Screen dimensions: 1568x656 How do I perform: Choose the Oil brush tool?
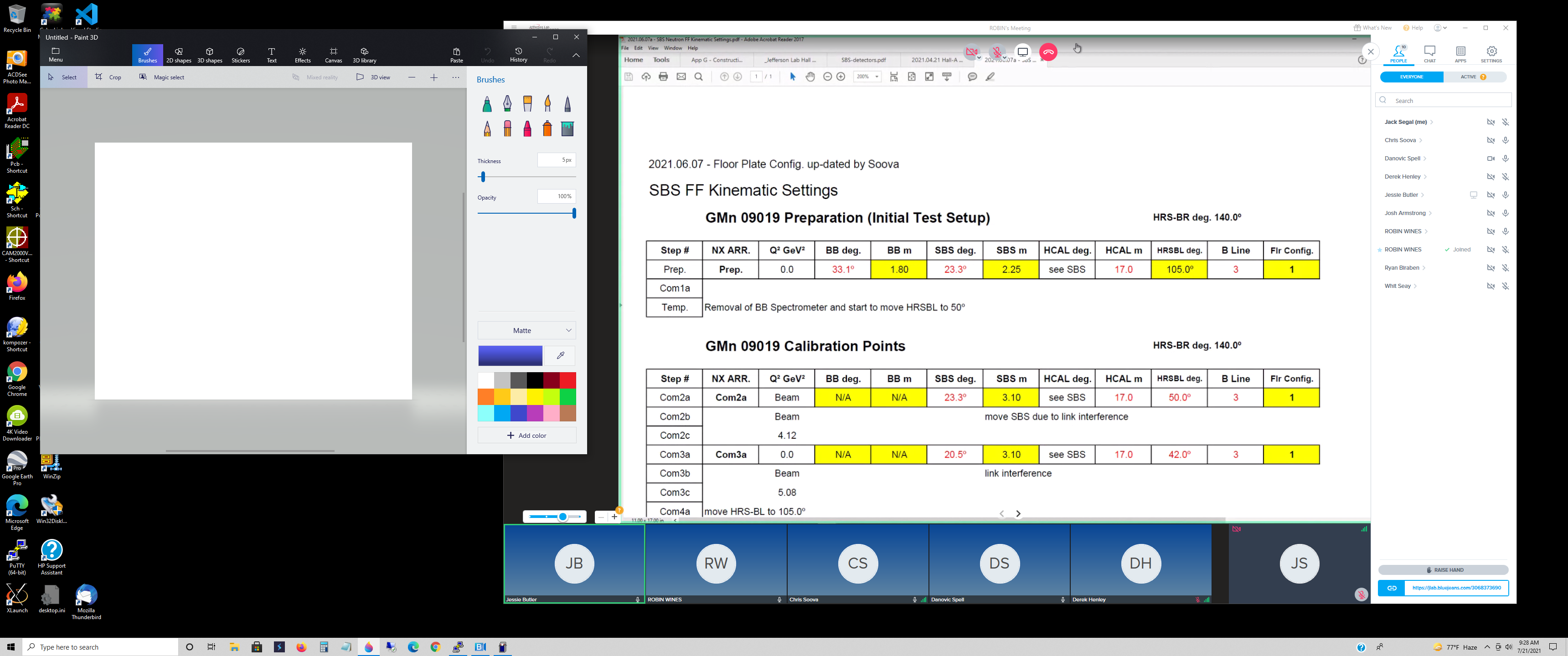coord(527,104)
